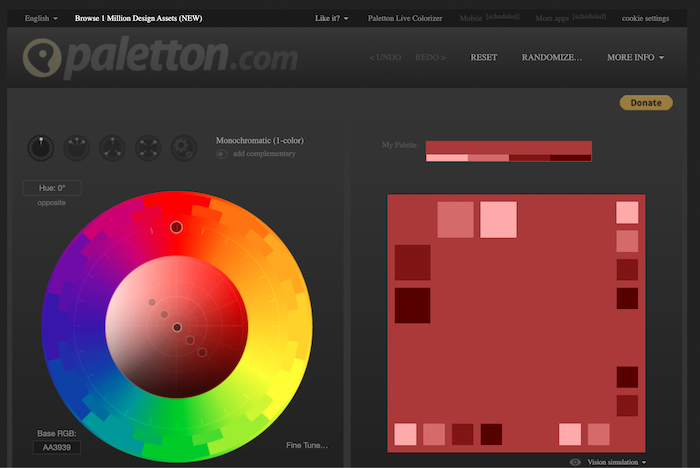Click the eye icon beside Vision simulation
The height and width of the screenshot is (468, 700).
tap(575, 462)
